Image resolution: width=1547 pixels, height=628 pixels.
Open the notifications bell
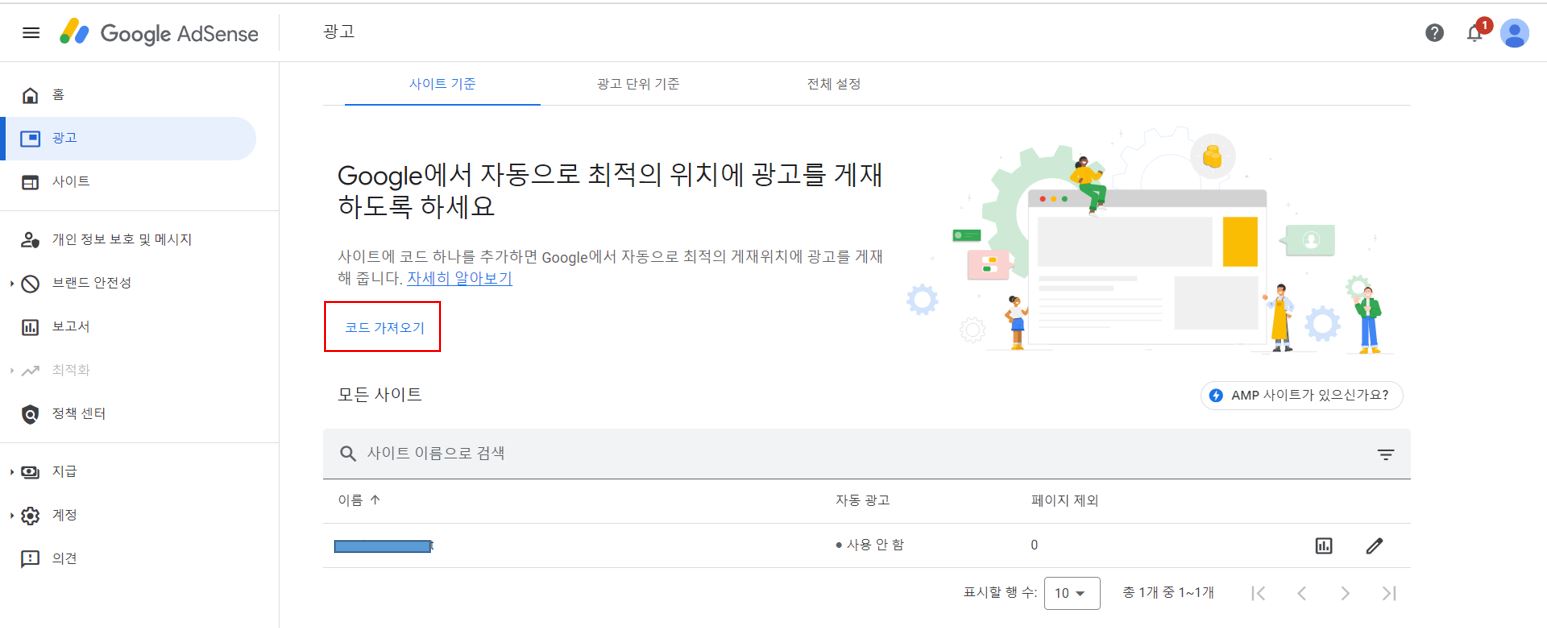click(1475, 33)
